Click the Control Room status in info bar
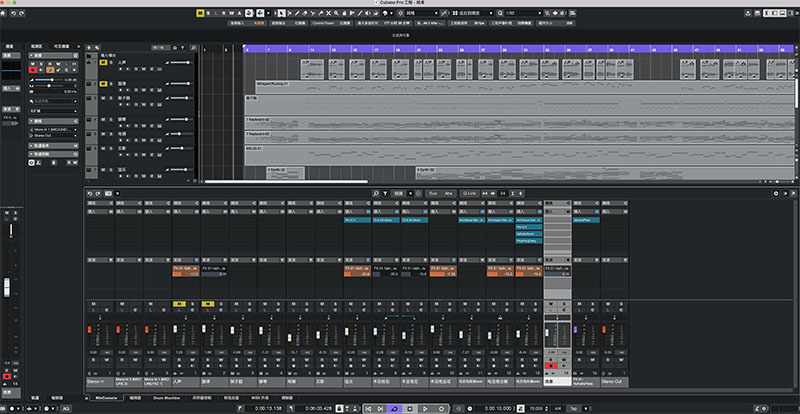This screenshot has width=800, height=414. coord(331,23)
